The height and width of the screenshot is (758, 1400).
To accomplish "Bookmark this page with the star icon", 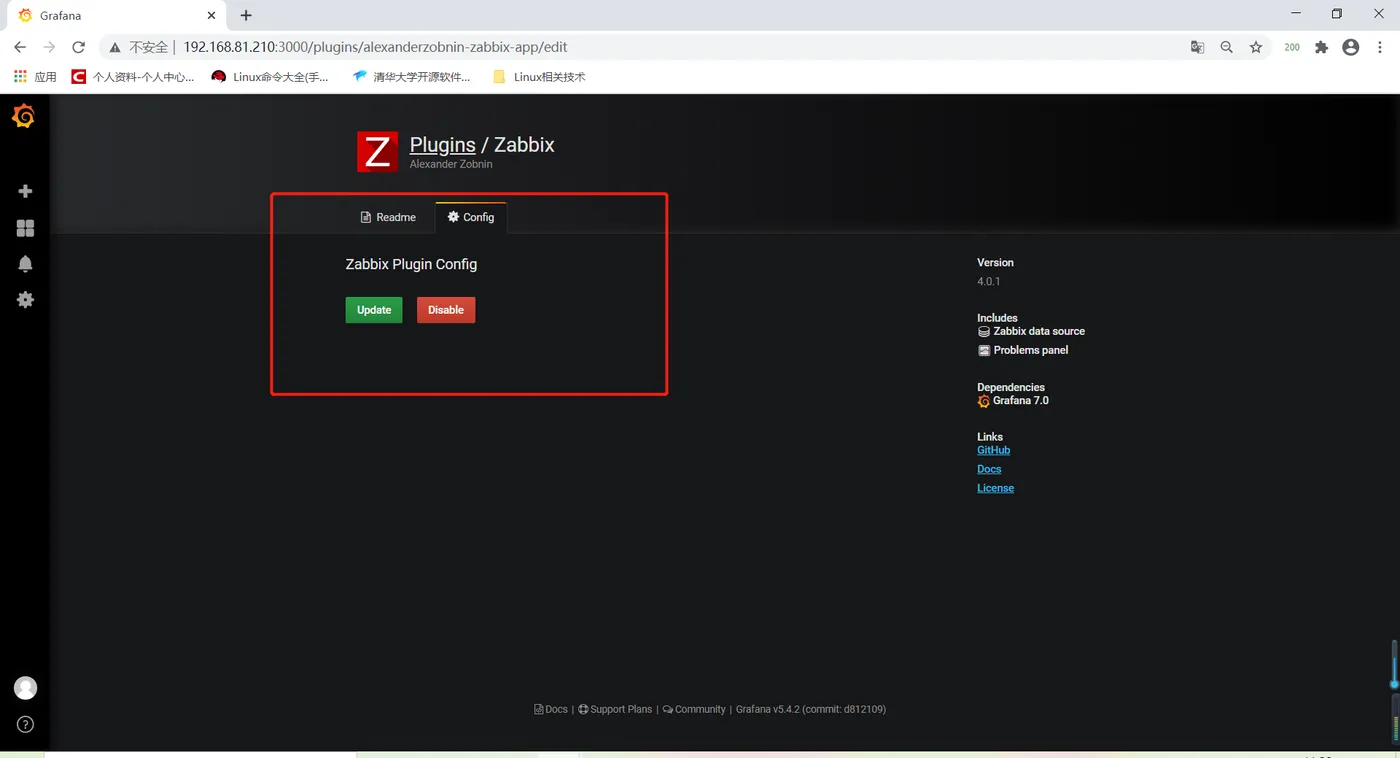I will [1256, 47].
